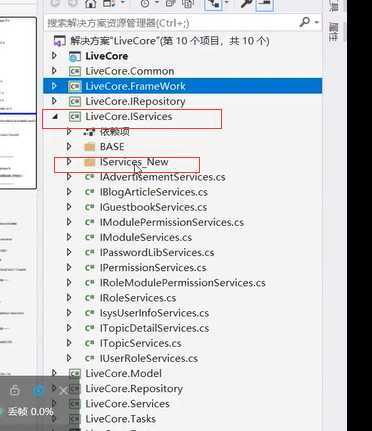Click the C# icon of IPasswordLibServices.cs

coord(89,253)
